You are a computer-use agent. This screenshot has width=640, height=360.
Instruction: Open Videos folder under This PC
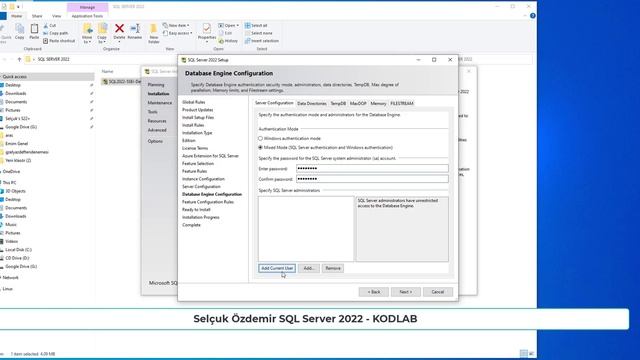point(11,241)
